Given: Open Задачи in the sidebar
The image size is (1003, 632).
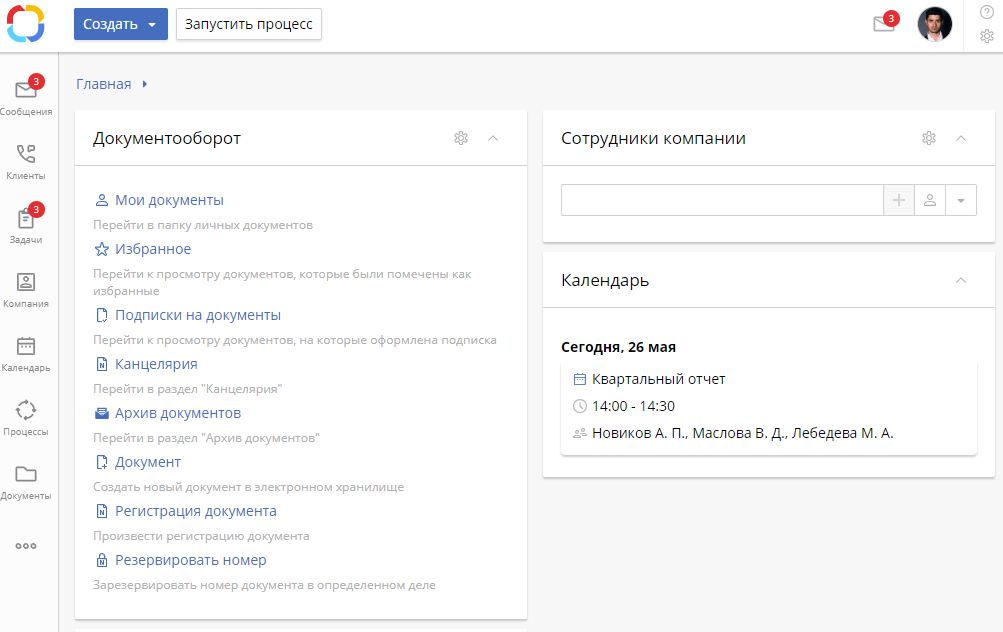Looking at the screenshot, I should (26, 225).
